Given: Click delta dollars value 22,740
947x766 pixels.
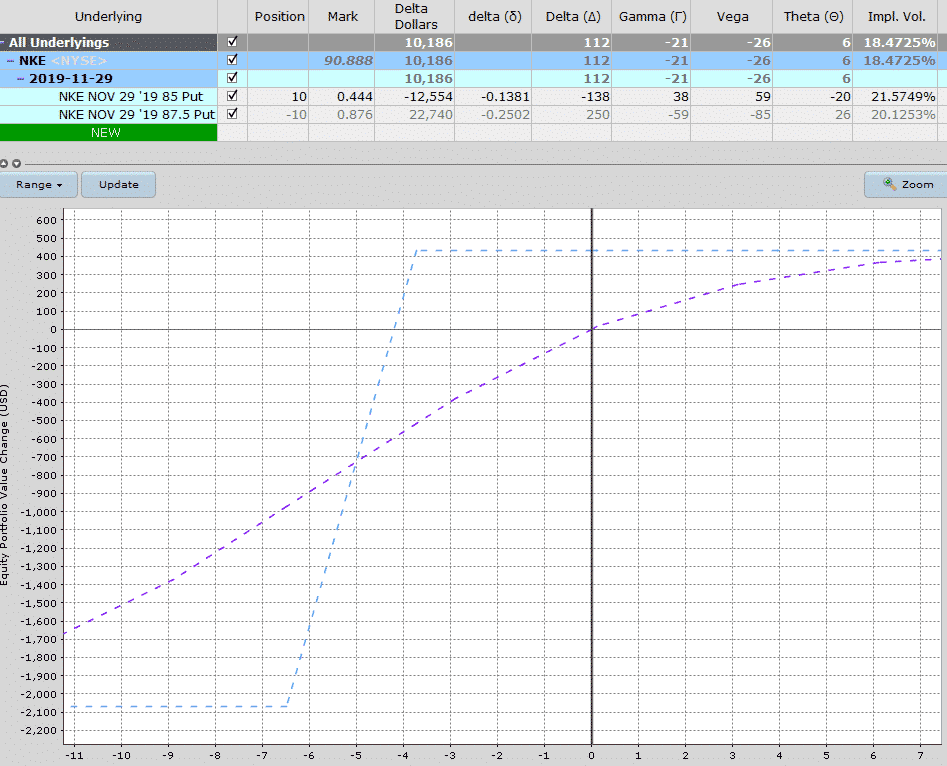Looking at the screenshot, I should (x=431, y=115).
